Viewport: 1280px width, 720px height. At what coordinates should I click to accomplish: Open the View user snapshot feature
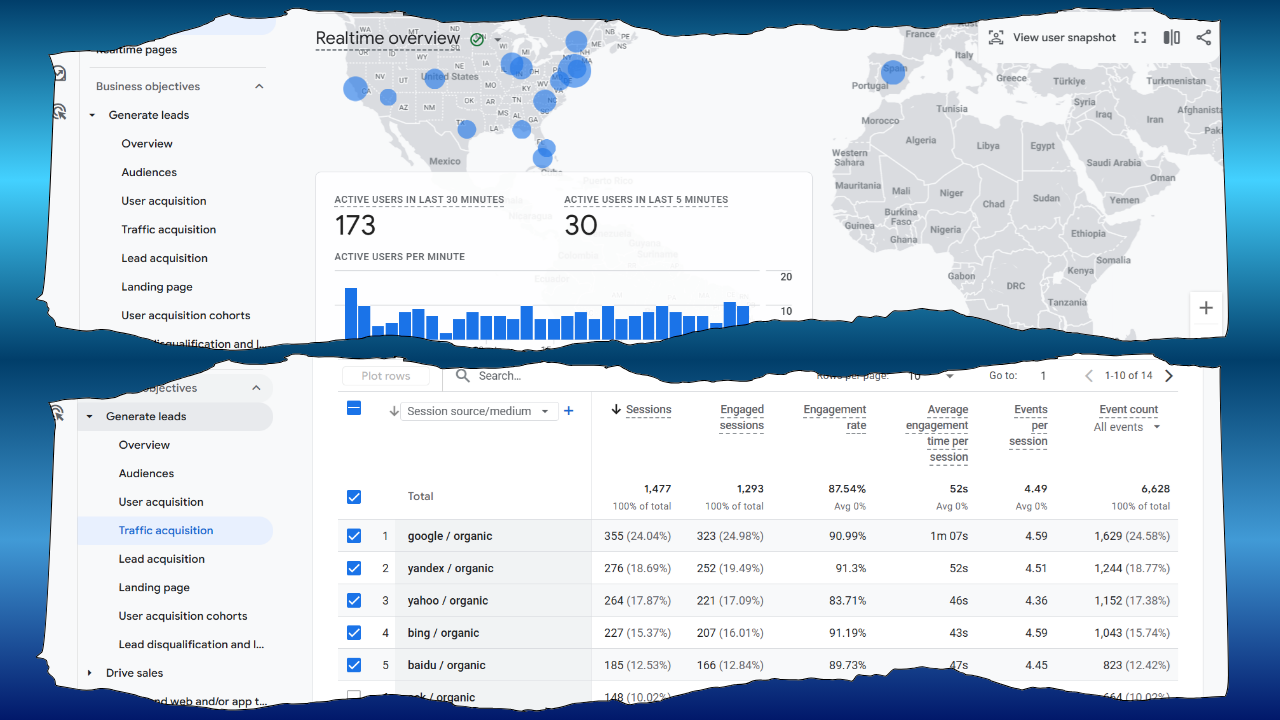tap(1051, 37)
